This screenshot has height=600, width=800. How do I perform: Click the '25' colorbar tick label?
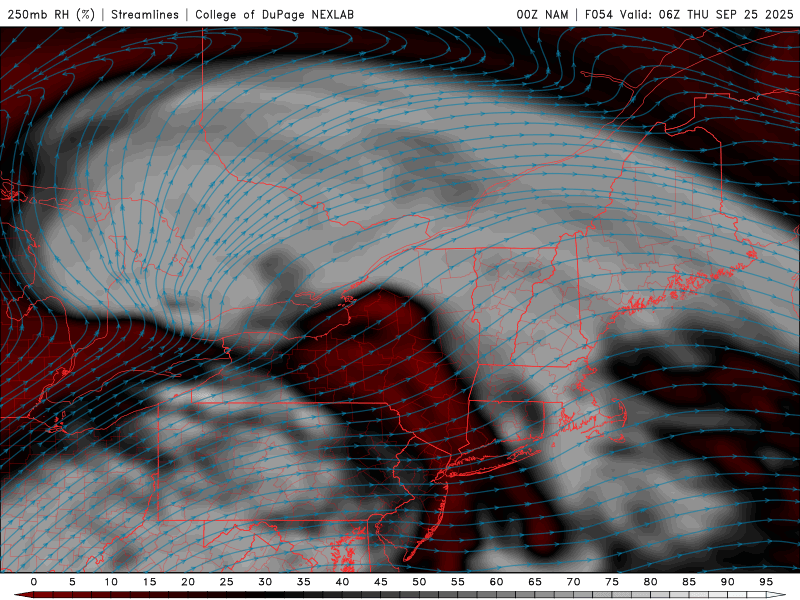tap(227, 582)
